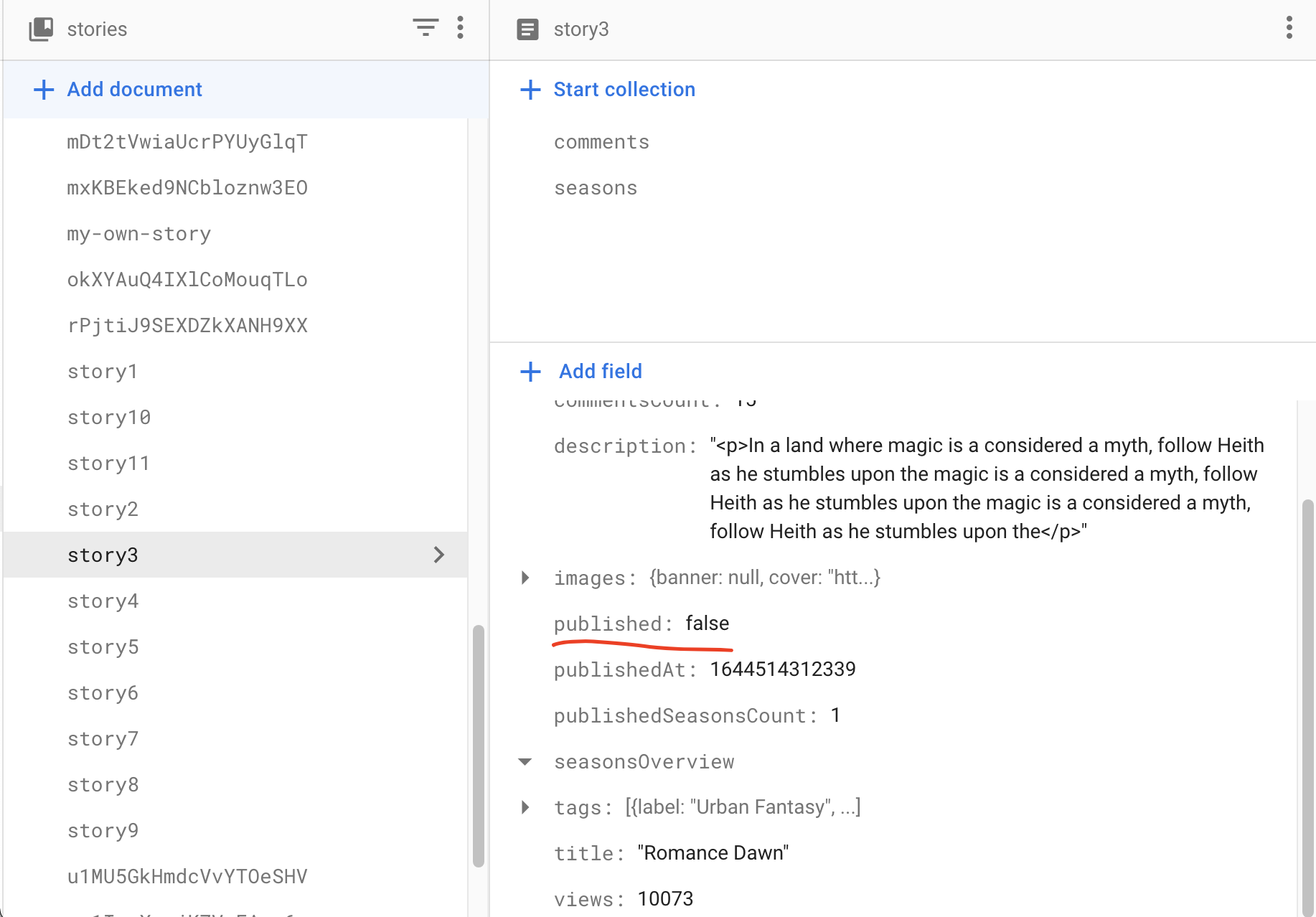The image size is (1316, 917).
Task: Click the Start collection link
Action: click(624, 90)
